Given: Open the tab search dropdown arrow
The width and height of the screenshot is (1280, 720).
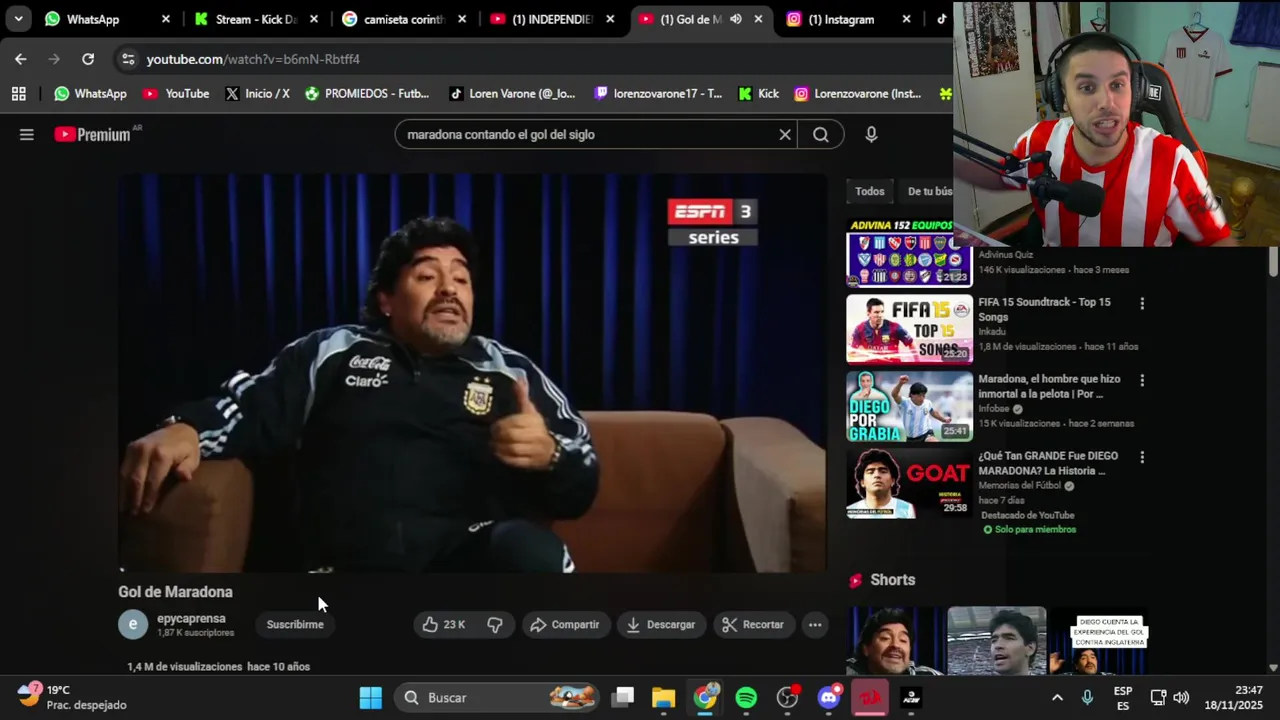Looking at the screenshot, I should point(18,19).
